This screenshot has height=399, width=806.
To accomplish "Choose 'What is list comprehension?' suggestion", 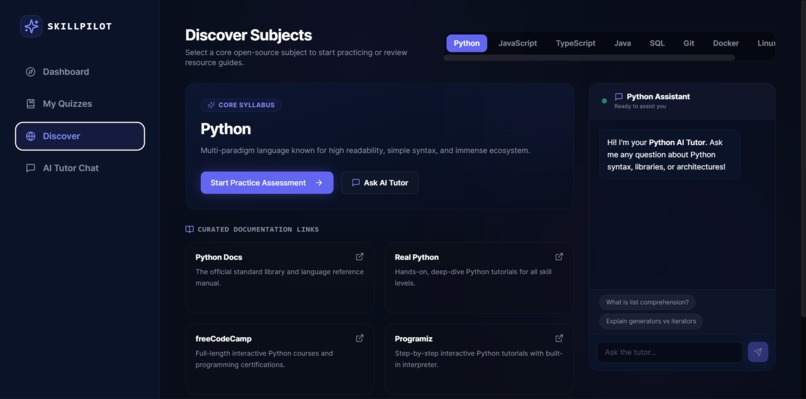I will pos(647,302).
